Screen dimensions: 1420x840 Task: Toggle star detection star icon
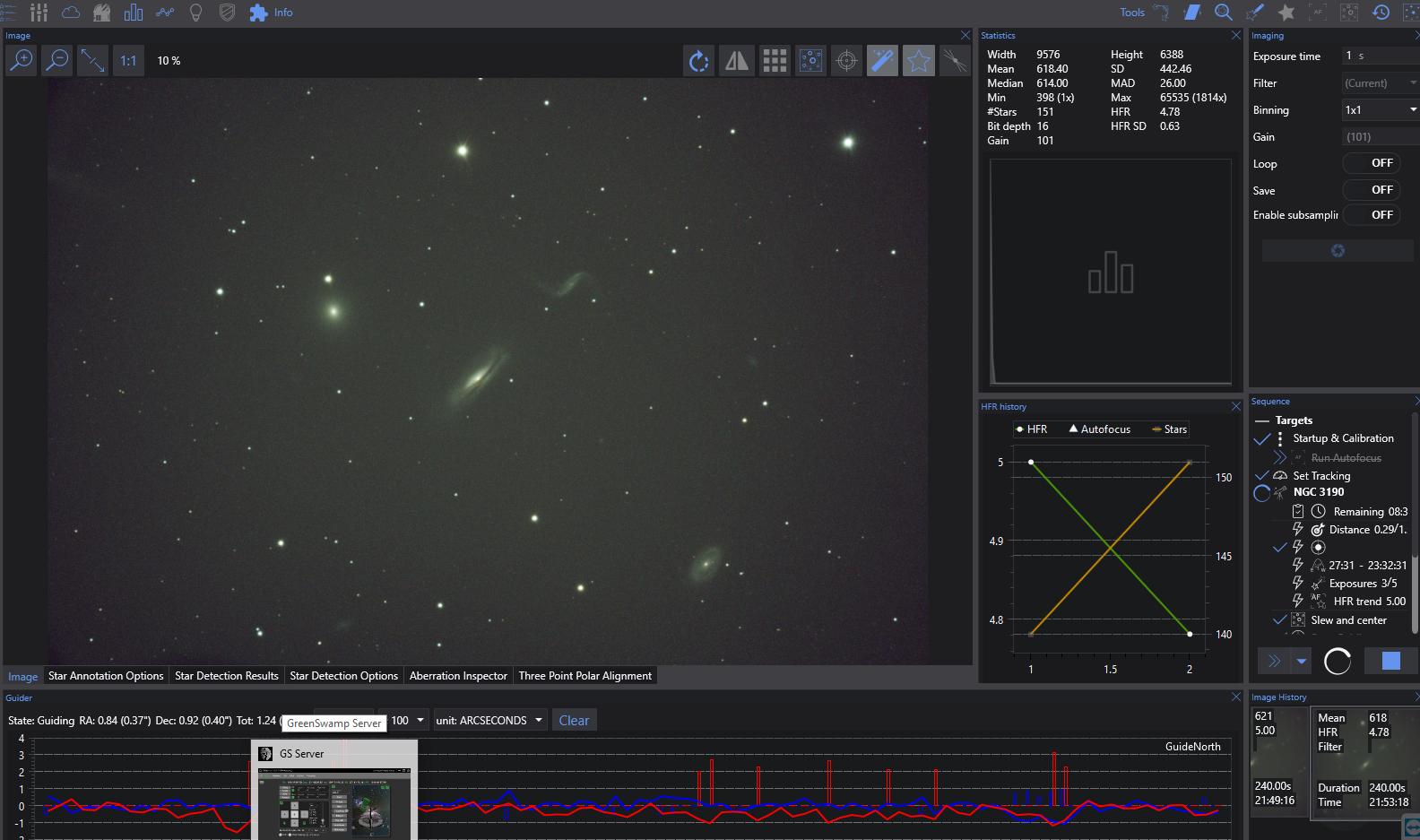click(x=919, y=61)
